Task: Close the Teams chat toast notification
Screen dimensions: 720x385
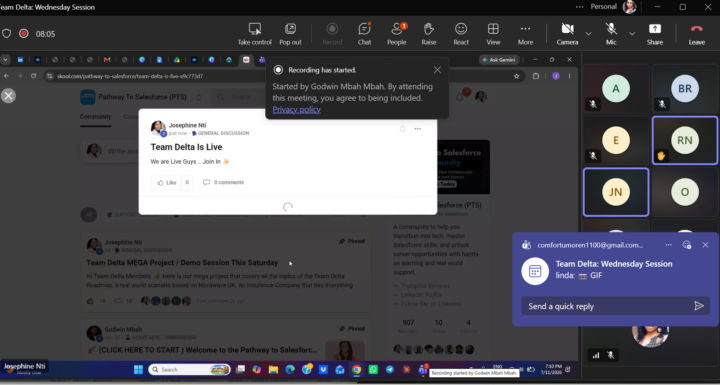Action: [x=705, y=245]
